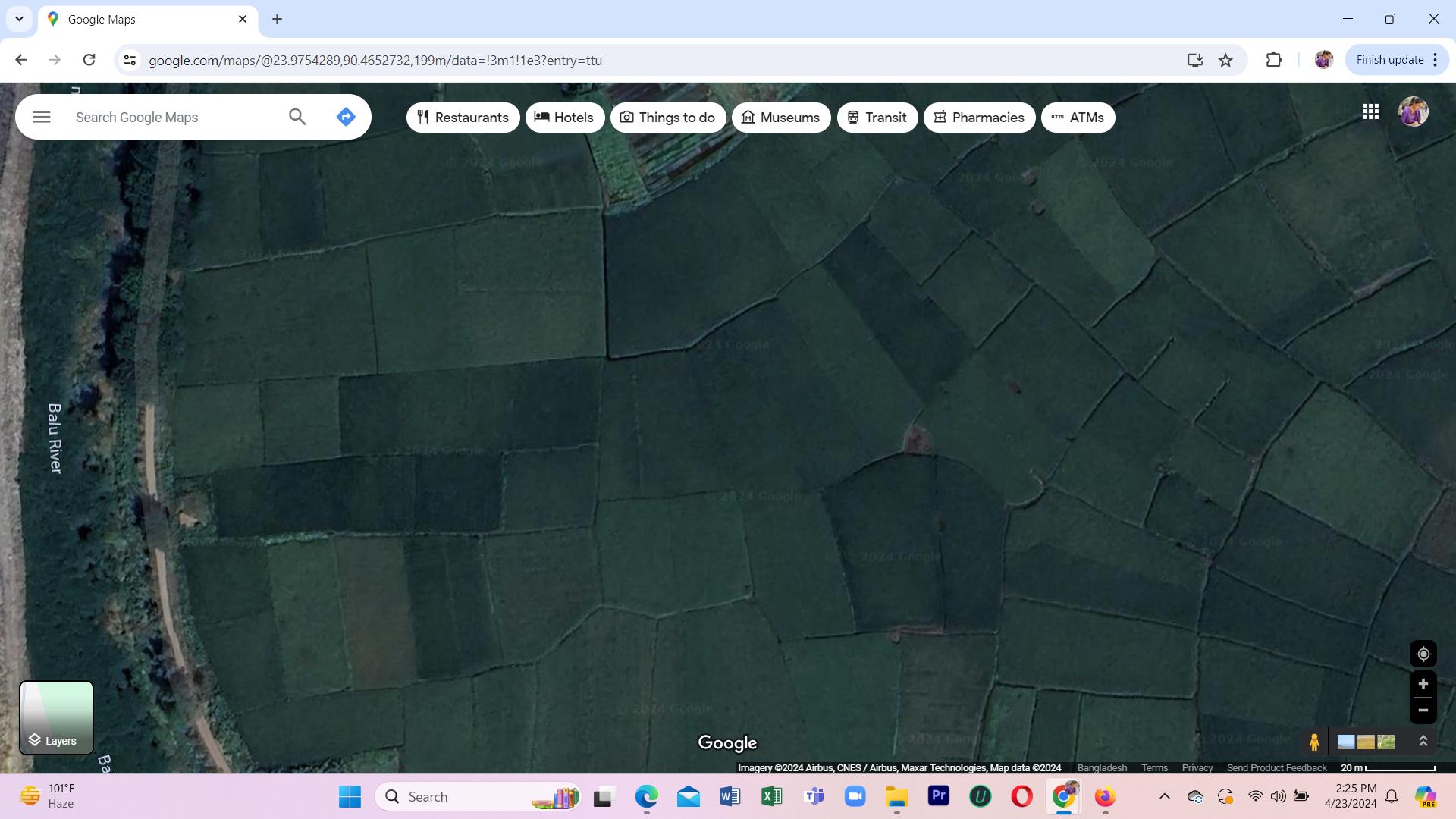Image resolution: width=1456 pixels, height=819 pixels.
Task: View site information icon in address bar
Action: point(130,60)
